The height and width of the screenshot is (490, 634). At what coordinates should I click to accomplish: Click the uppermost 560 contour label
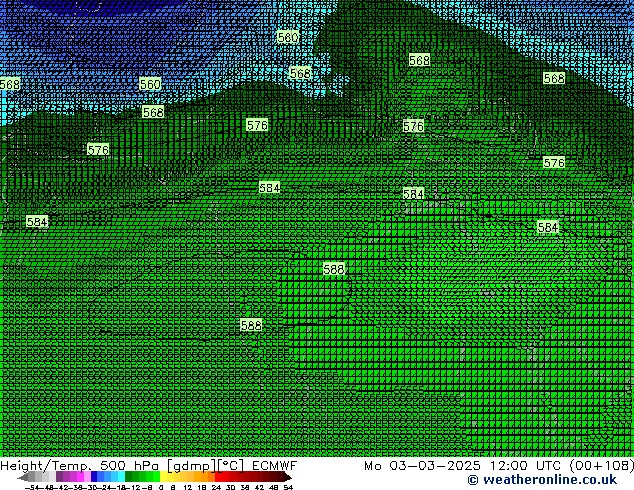[288, 37]
